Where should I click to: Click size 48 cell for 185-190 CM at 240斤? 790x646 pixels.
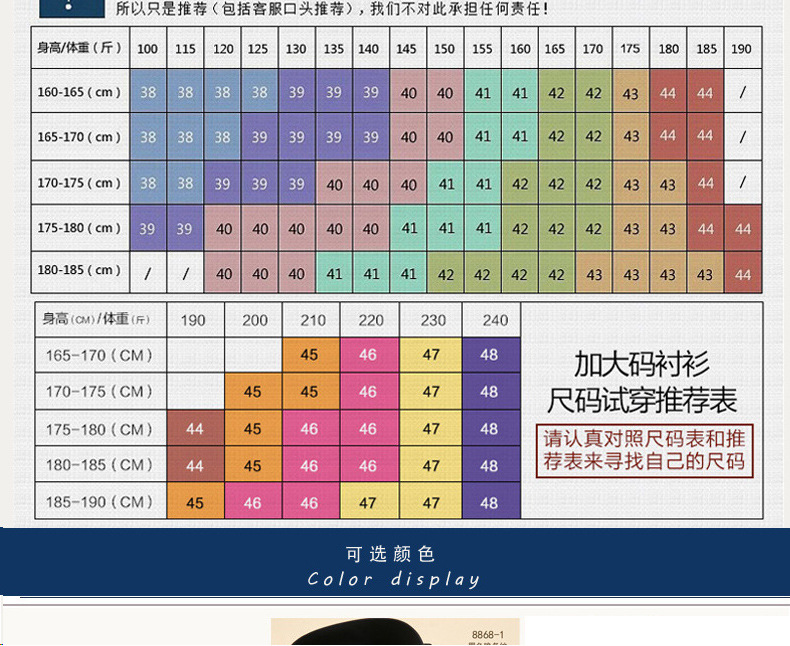point(489,502)
